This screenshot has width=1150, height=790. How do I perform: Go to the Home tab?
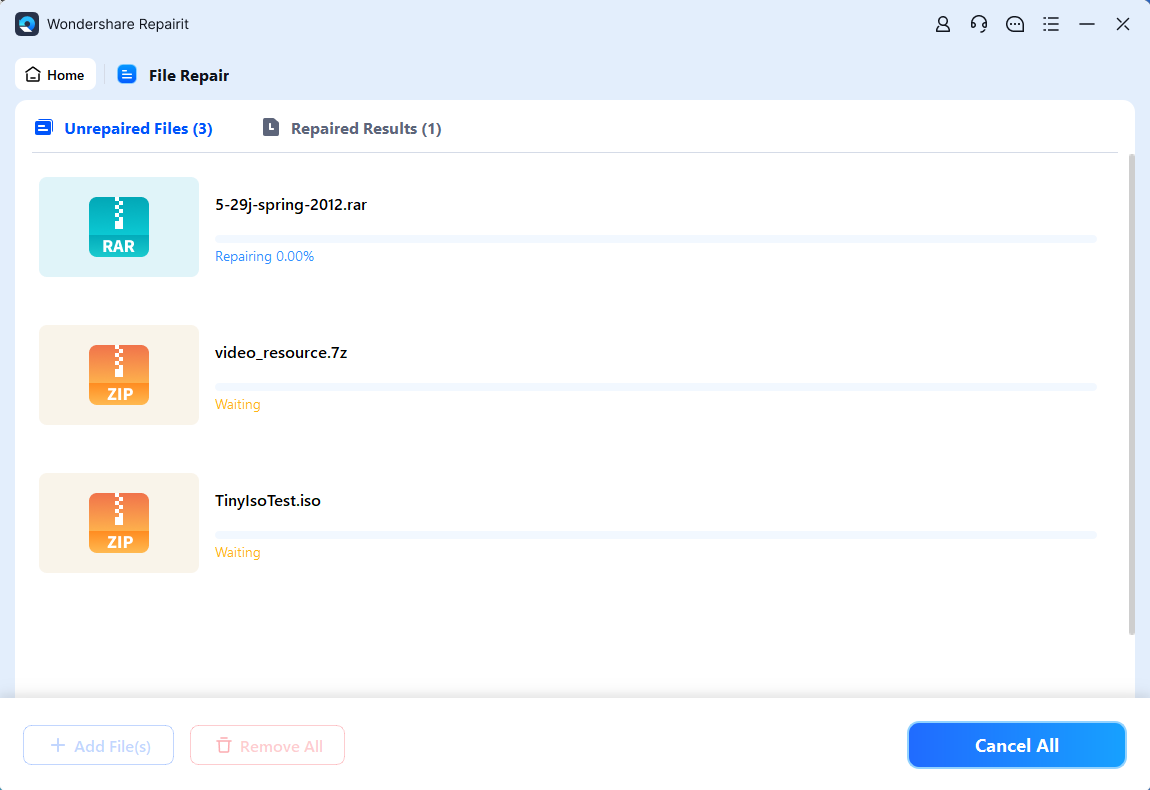(55, 75)
